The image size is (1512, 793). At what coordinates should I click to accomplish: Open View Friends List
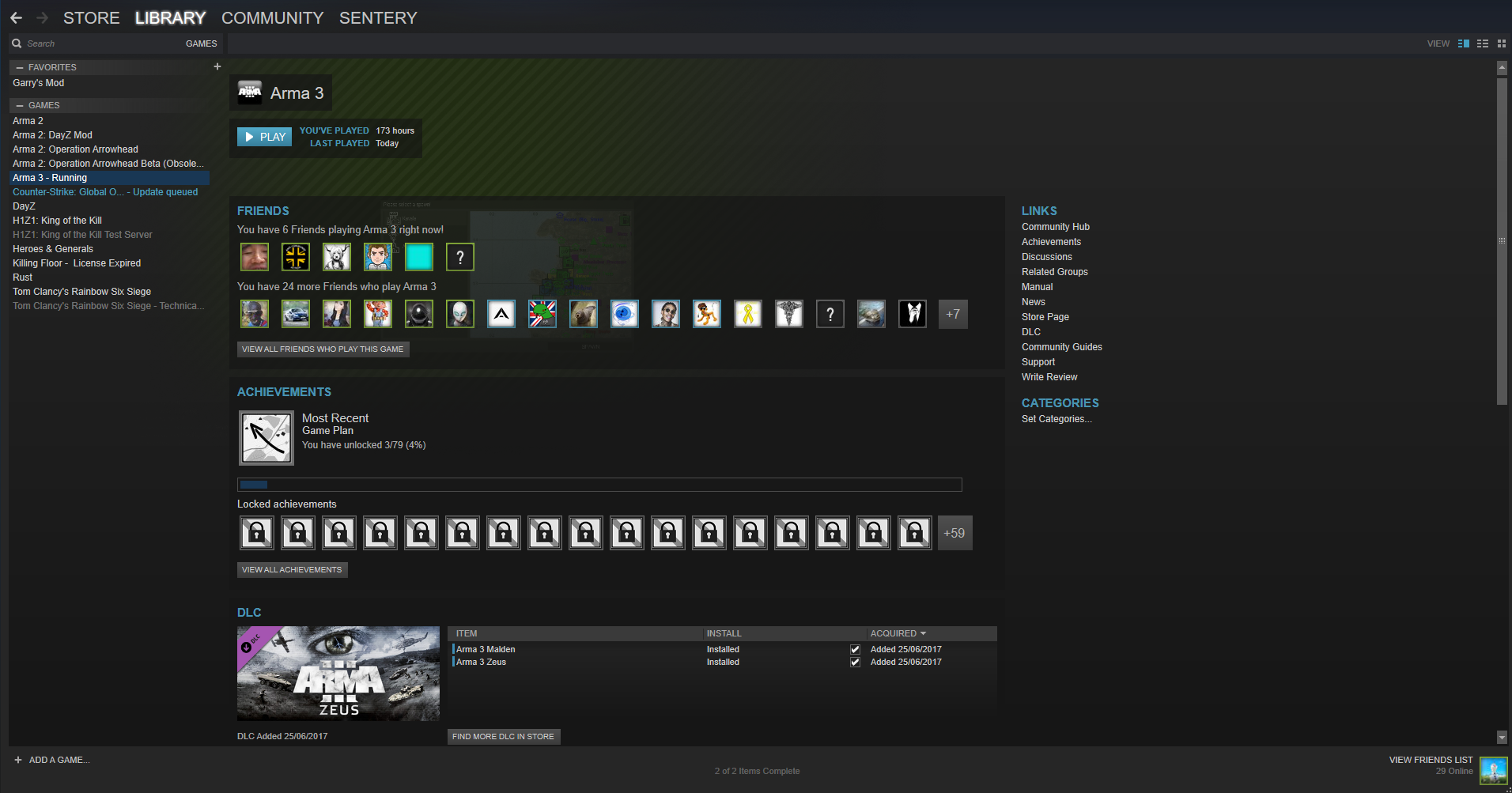pos(1431,760)
